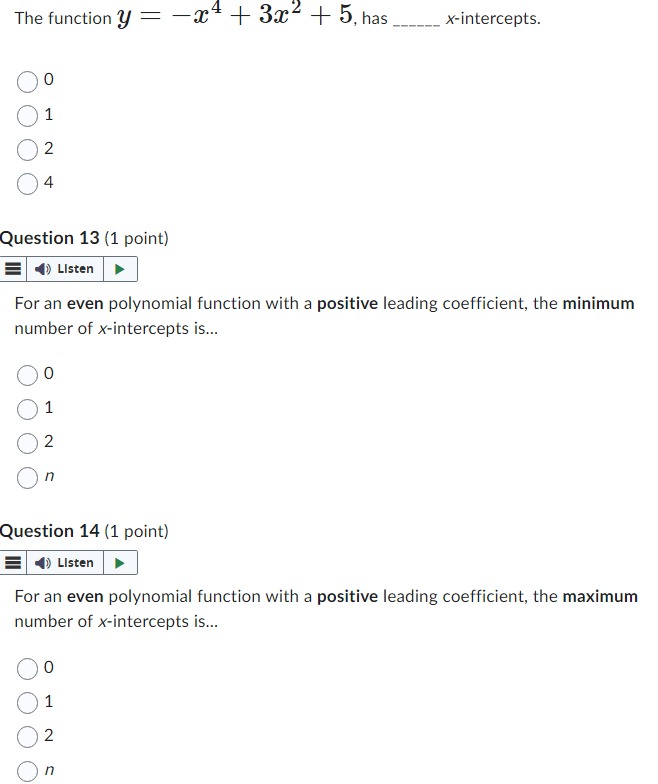Screen dimensions: 658x784
Task: Pick 2 for Question 14 maximum intercepts
Action: pos(28,736)
